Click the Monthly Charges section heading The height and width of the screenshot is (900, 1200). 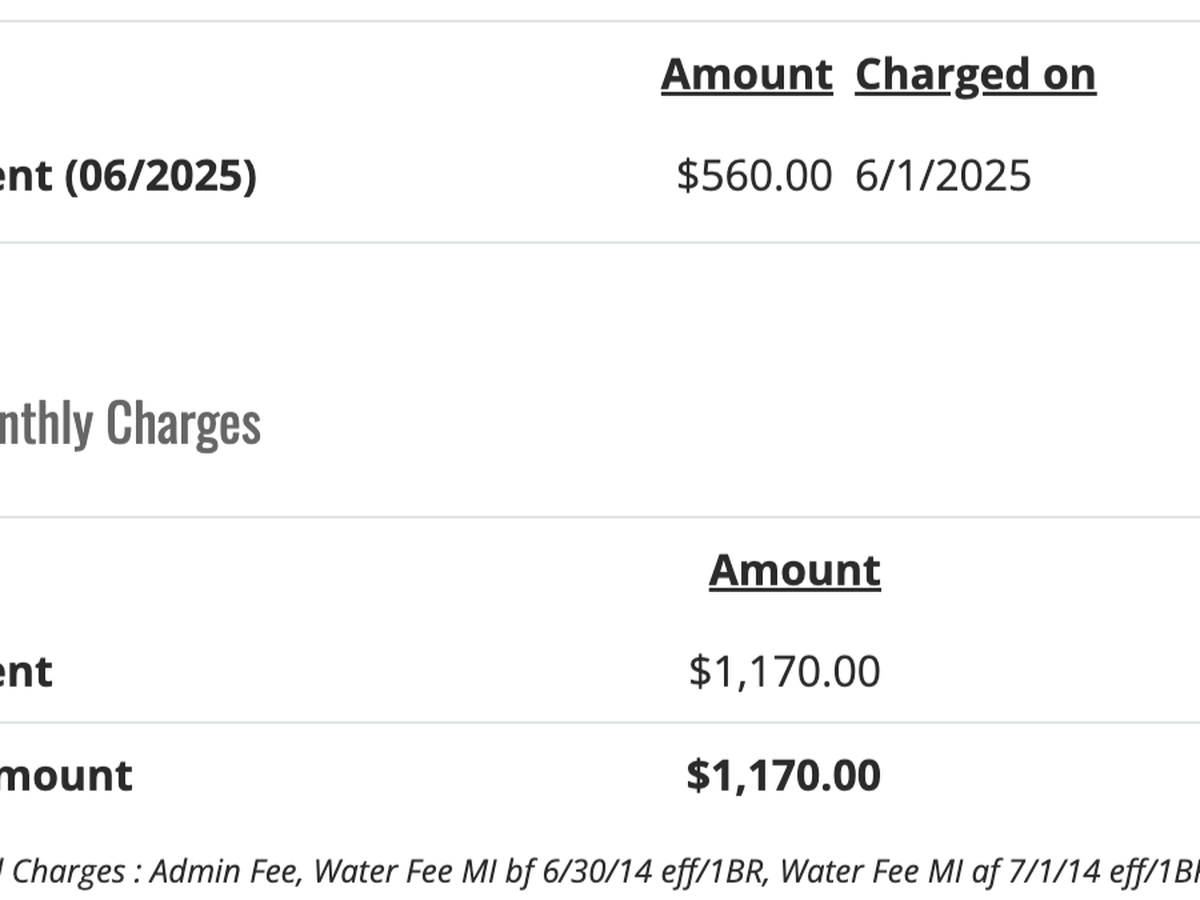(x=130, y=423)
